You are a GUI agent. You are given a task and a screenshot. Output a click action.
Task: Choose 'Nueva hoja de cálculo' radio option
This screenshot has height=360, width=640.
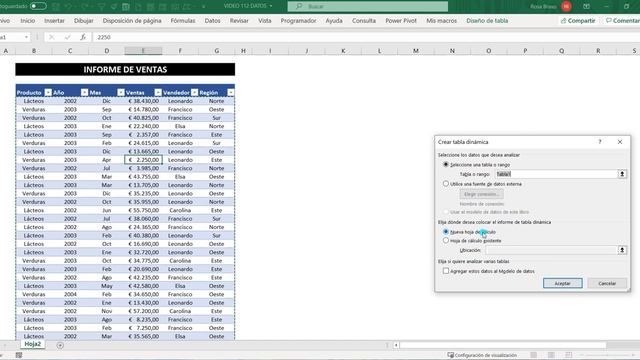pos(446,231)
